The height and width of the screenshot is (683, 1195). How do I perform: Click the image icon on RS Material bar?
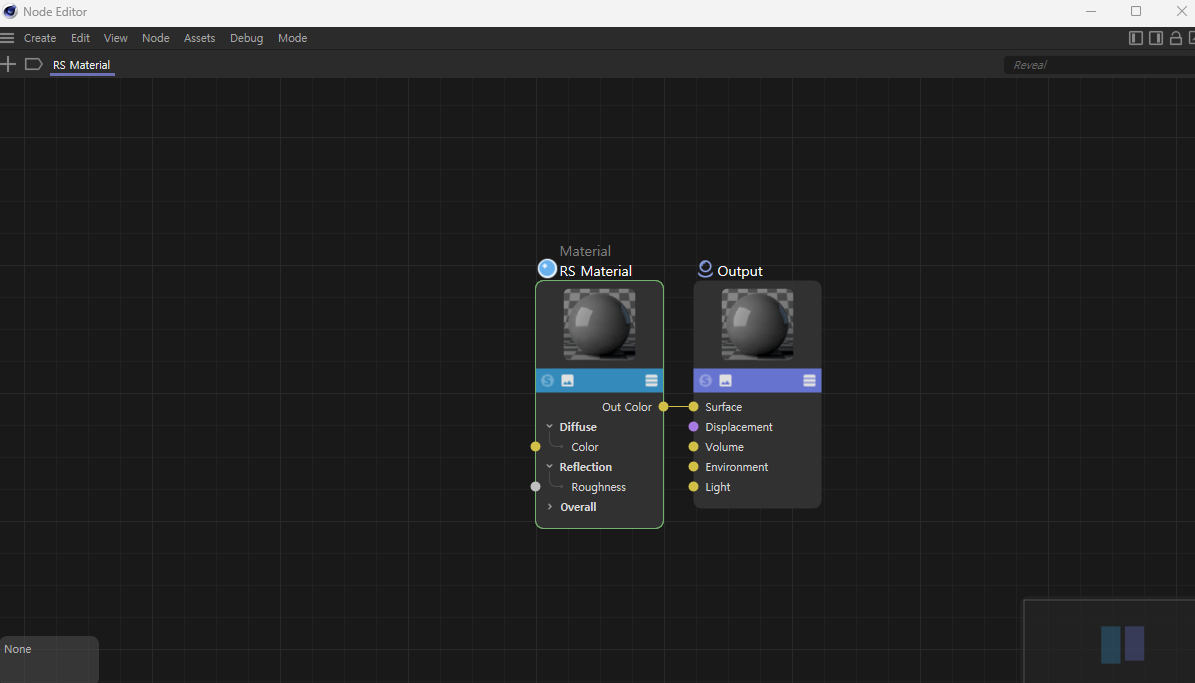pyautogui.click(x=567, y=380)
